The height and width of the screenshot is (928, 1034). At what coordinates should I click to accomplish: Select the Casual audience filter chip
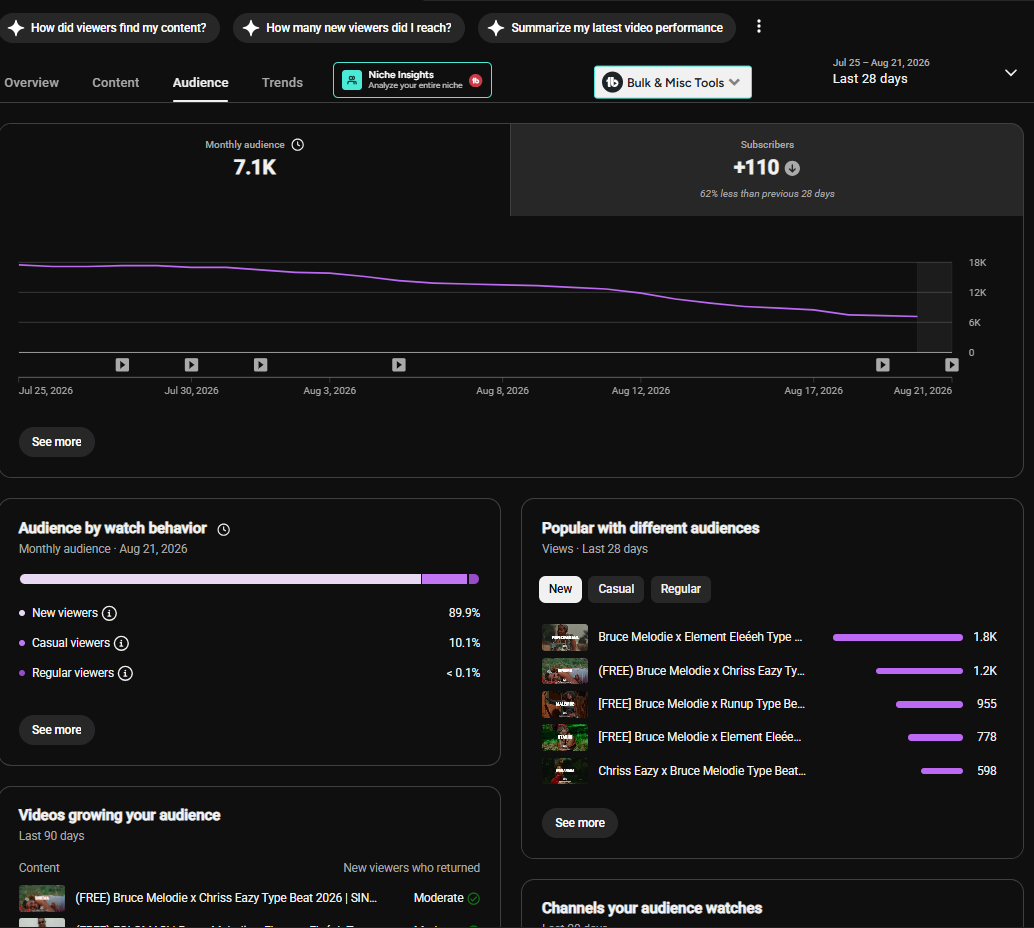coord(616,589)
